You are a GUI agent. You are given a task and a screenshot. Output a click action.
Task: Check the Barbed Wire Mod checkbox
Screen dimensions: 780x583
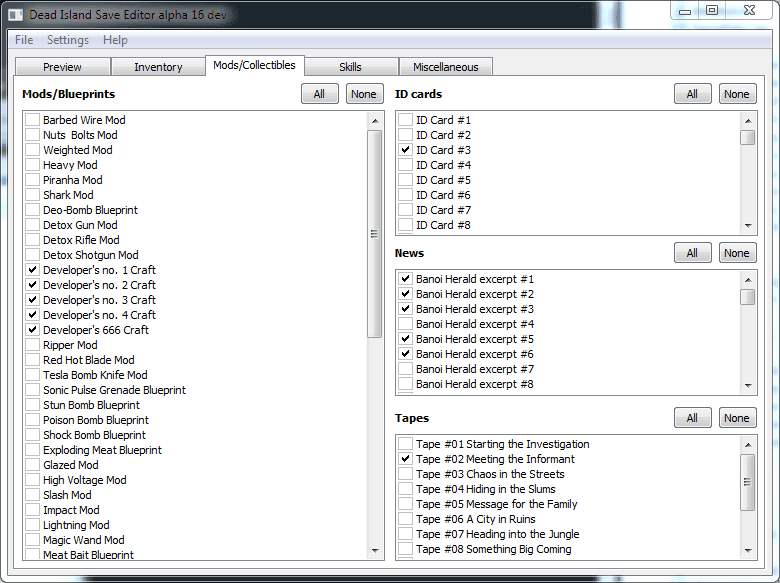[32, 120]
